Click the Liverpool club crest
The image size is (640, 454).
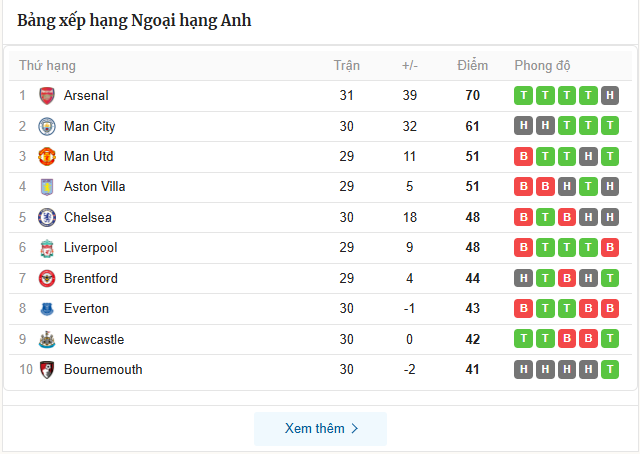pos(47,248)
